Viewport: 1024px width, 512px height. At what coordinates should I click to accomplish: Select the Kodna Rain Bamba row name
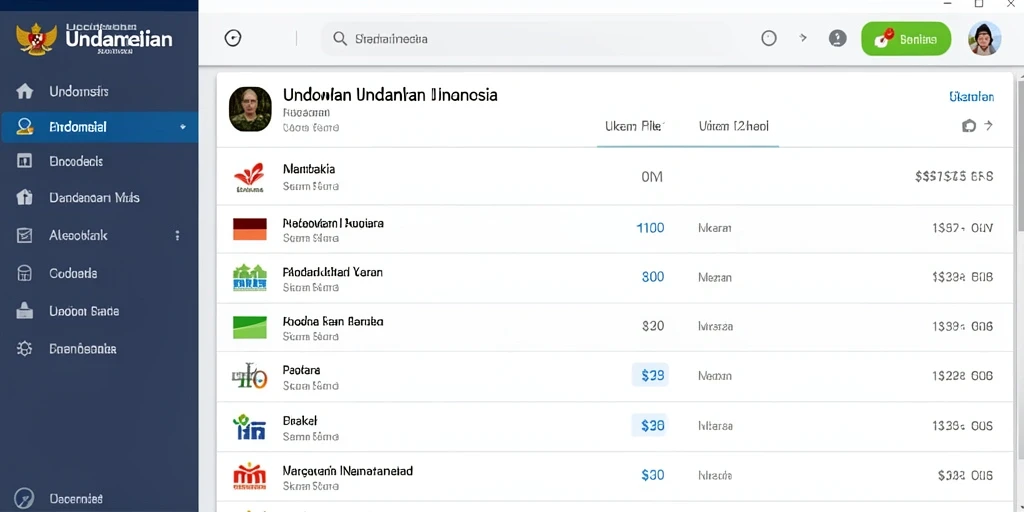(333, 321)
